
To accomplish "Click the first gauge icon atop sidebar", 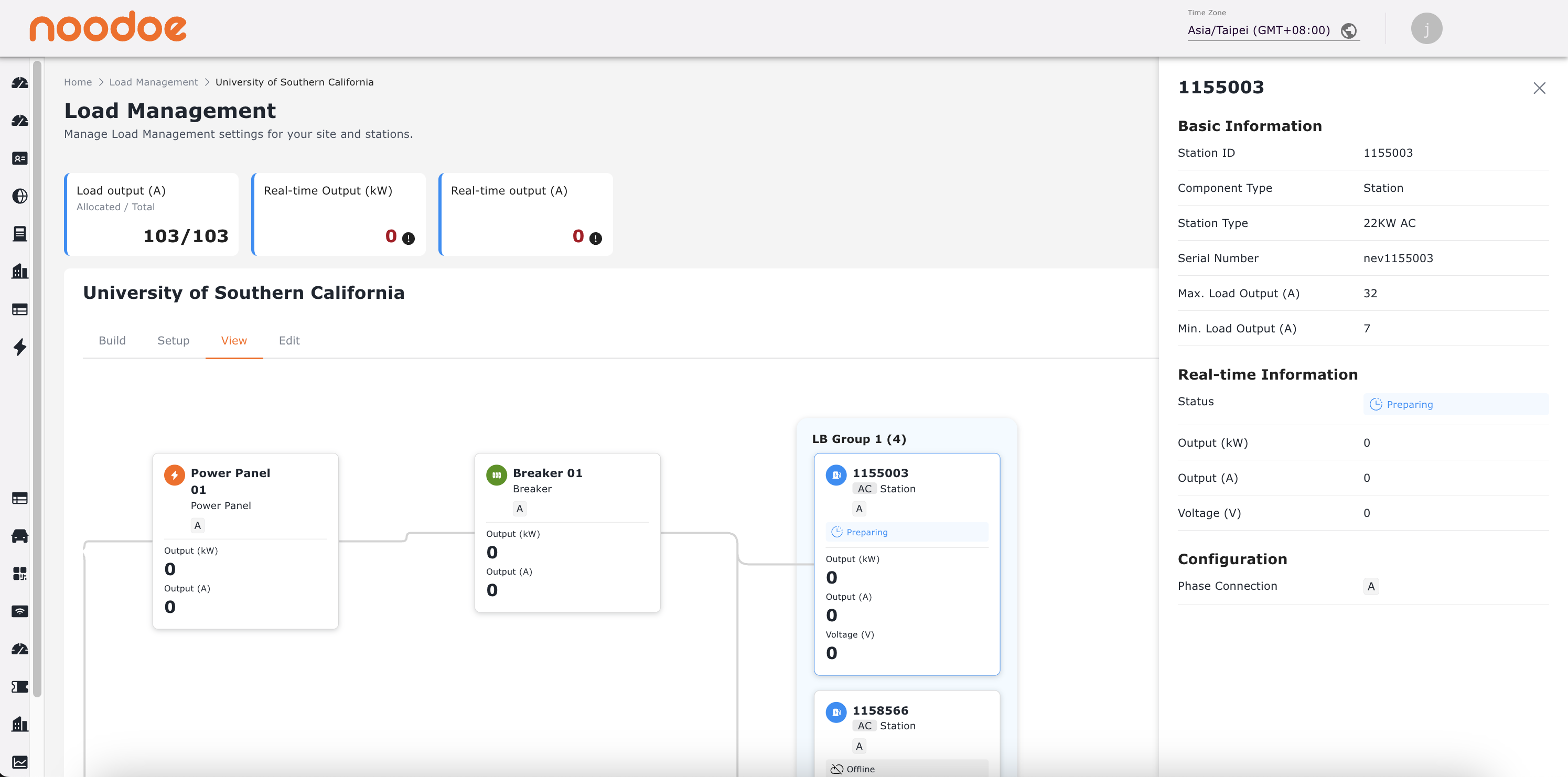I will 19,83.
